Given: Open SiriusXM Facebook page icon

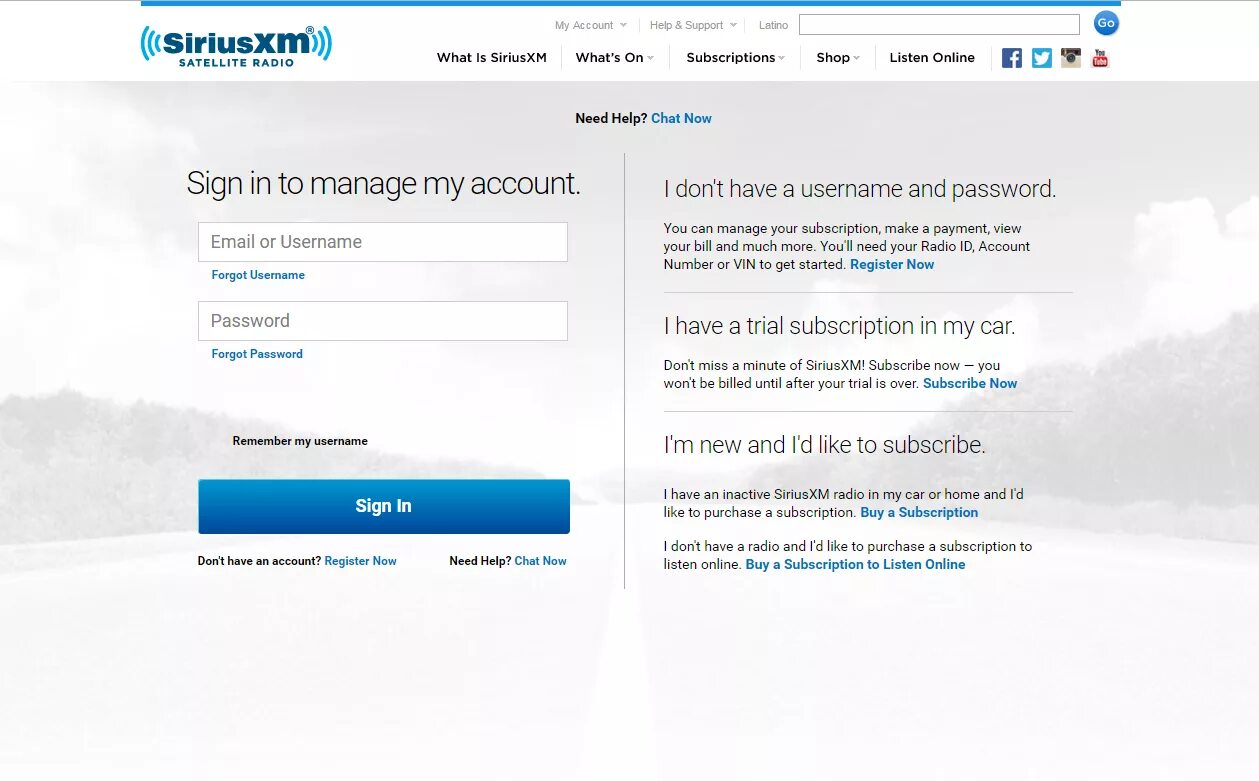Looking at the screenshot, I should click(1012, 58).
